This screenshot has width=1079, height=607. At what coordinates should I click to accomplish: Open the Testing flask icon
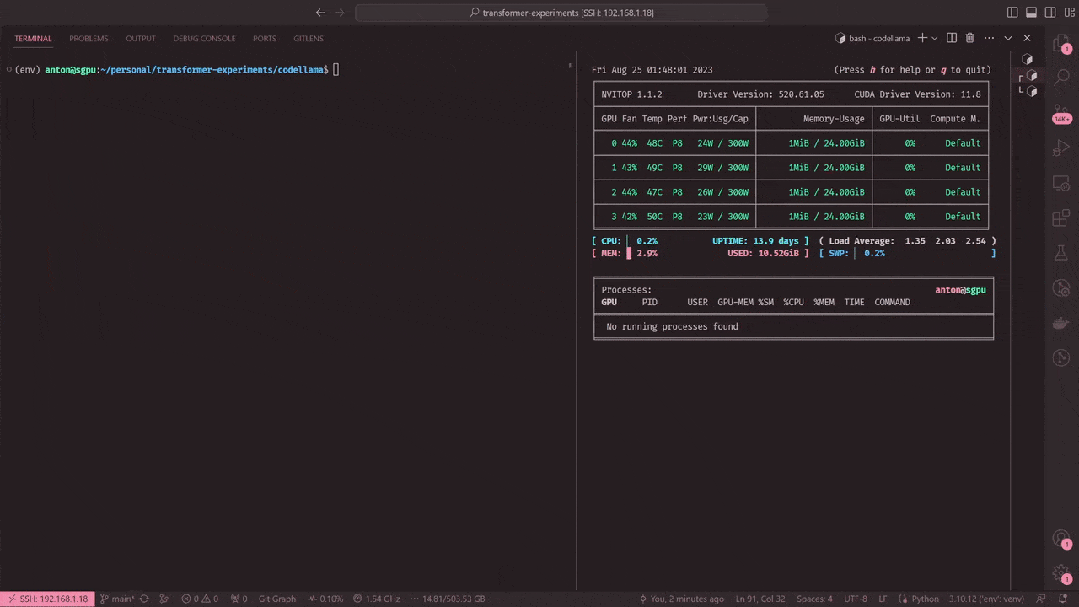tap(1061, 254)
